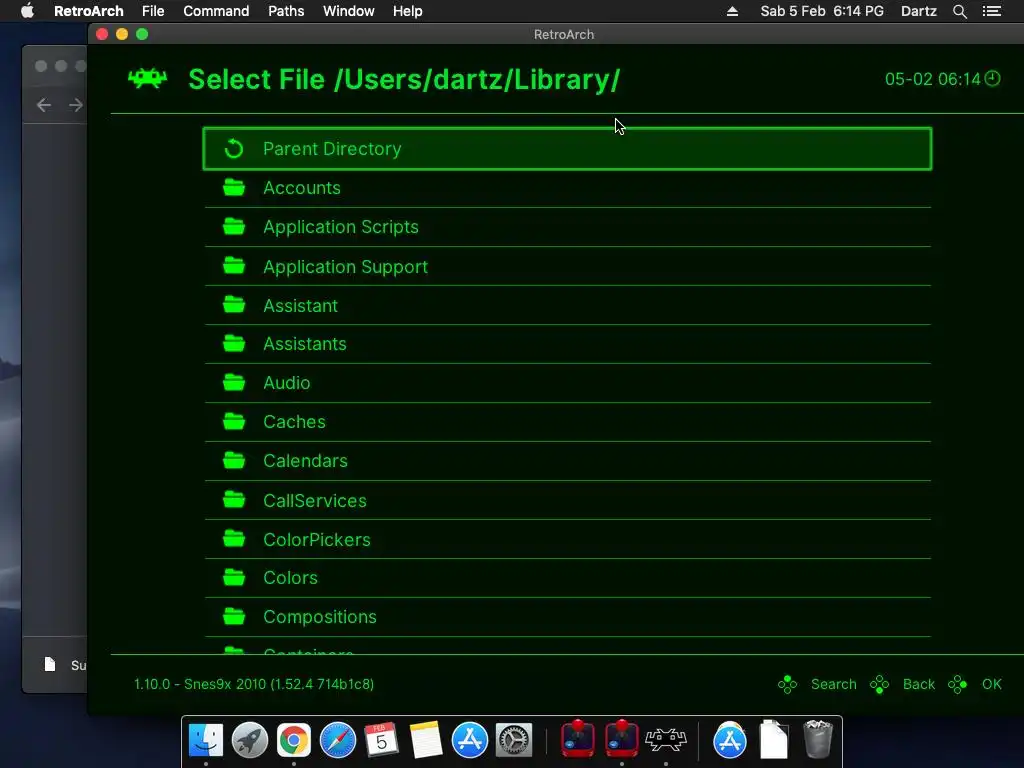Click the date and time in menu bar
The width and height of the screenshot is (1024, 768).
[x=822, y=11]
